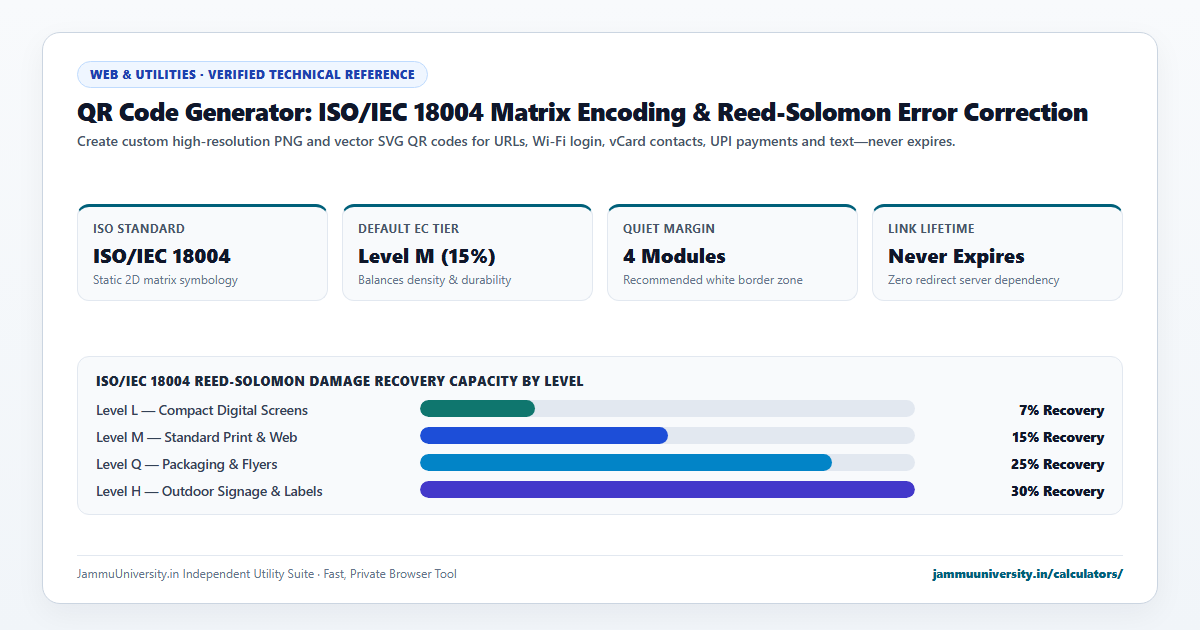Open the jammuuniversity.in/calculators/ link

pos(1027,574)
